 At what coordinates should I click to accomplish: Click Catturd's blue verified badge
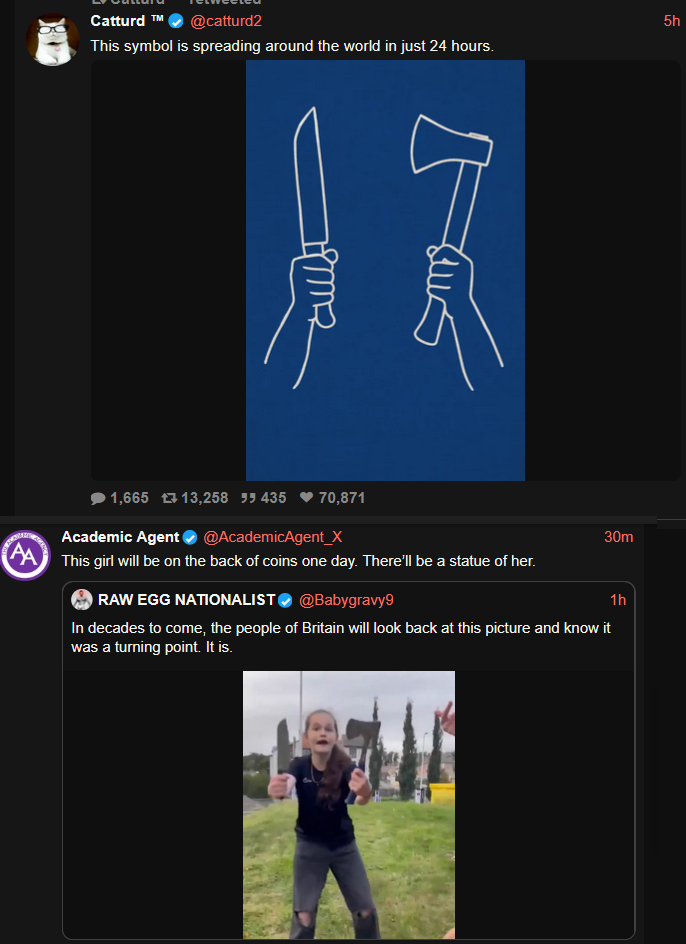coord(176,21)
